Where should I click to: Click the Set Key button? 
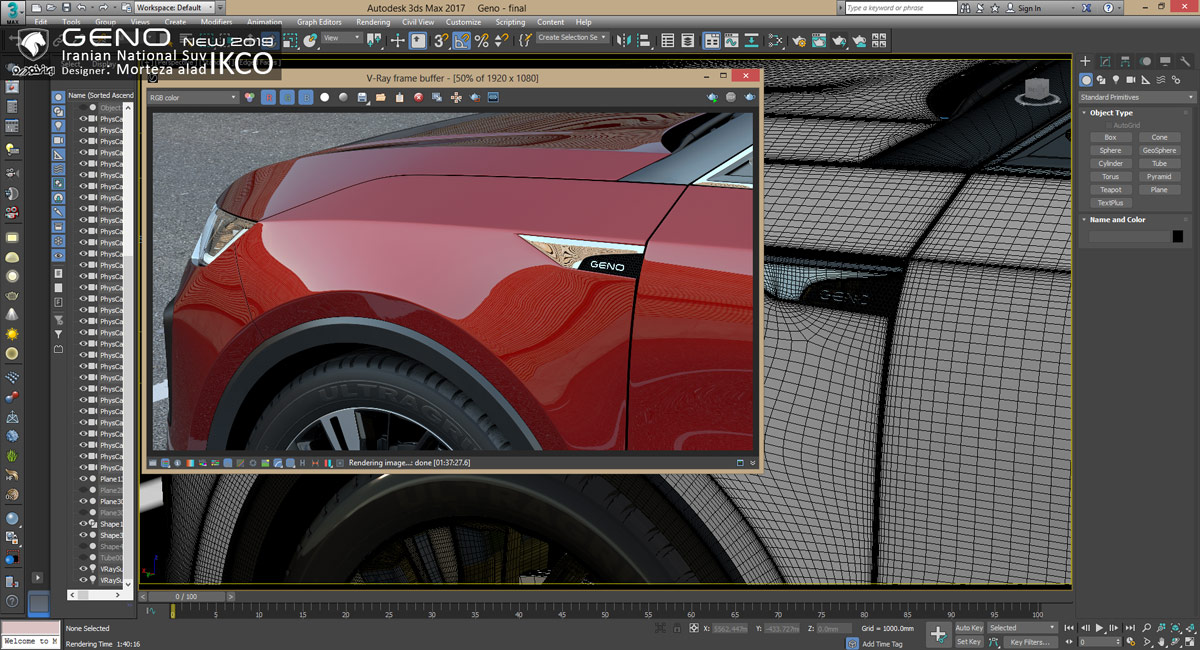[x=969, y=642]
